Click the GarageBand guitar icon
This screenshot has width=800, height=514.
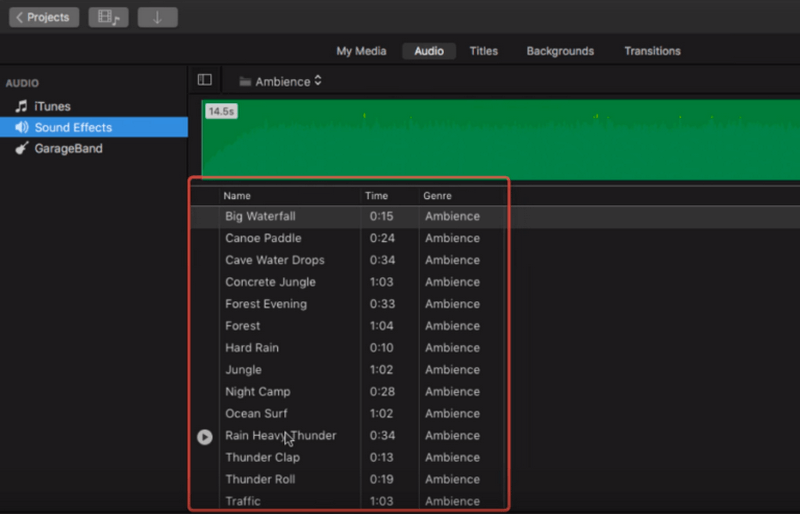click(x=21, y=149)
